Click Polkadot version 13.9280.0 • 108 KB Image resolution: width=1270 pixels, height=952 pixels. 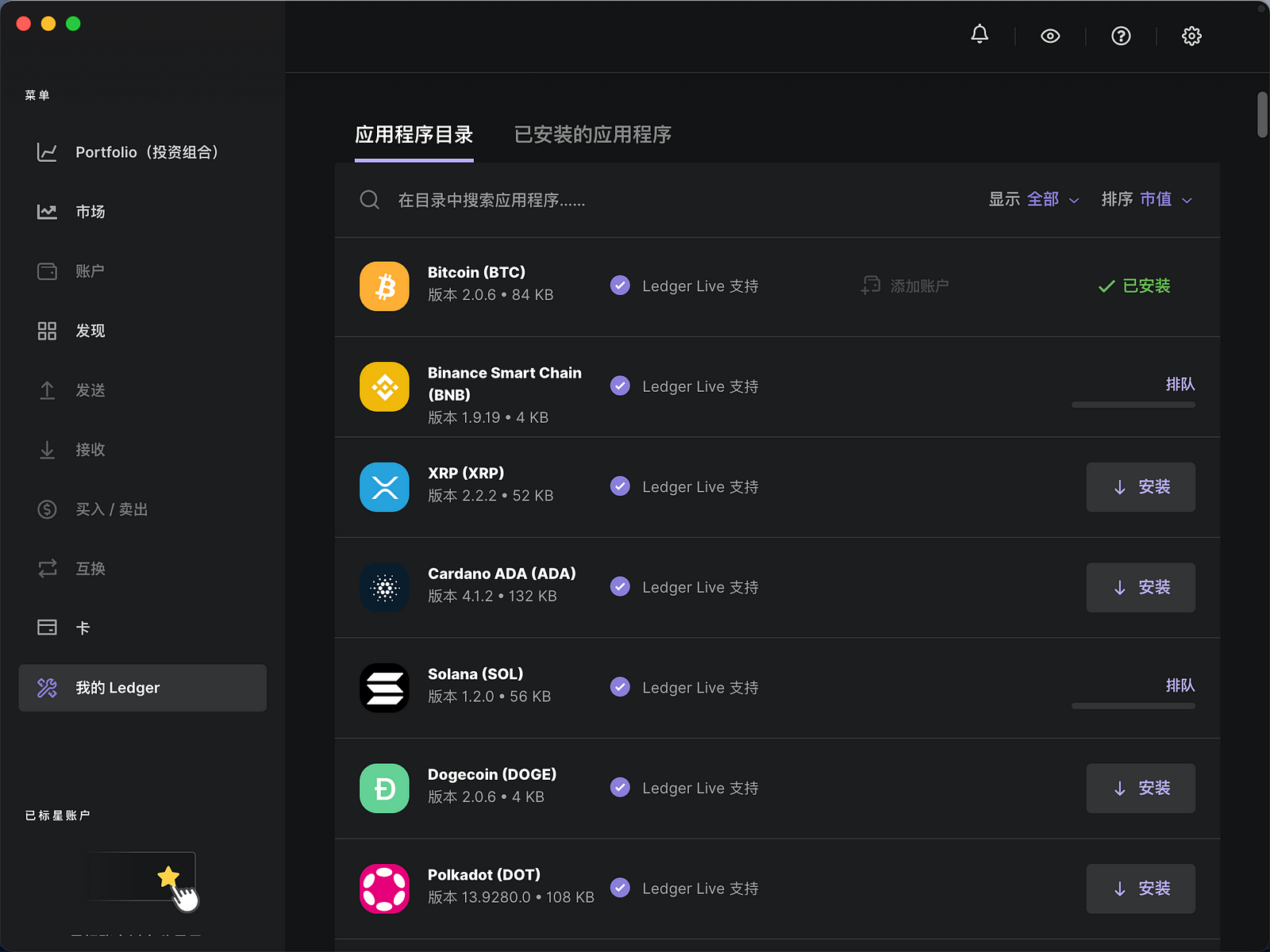tap(511, 897)
